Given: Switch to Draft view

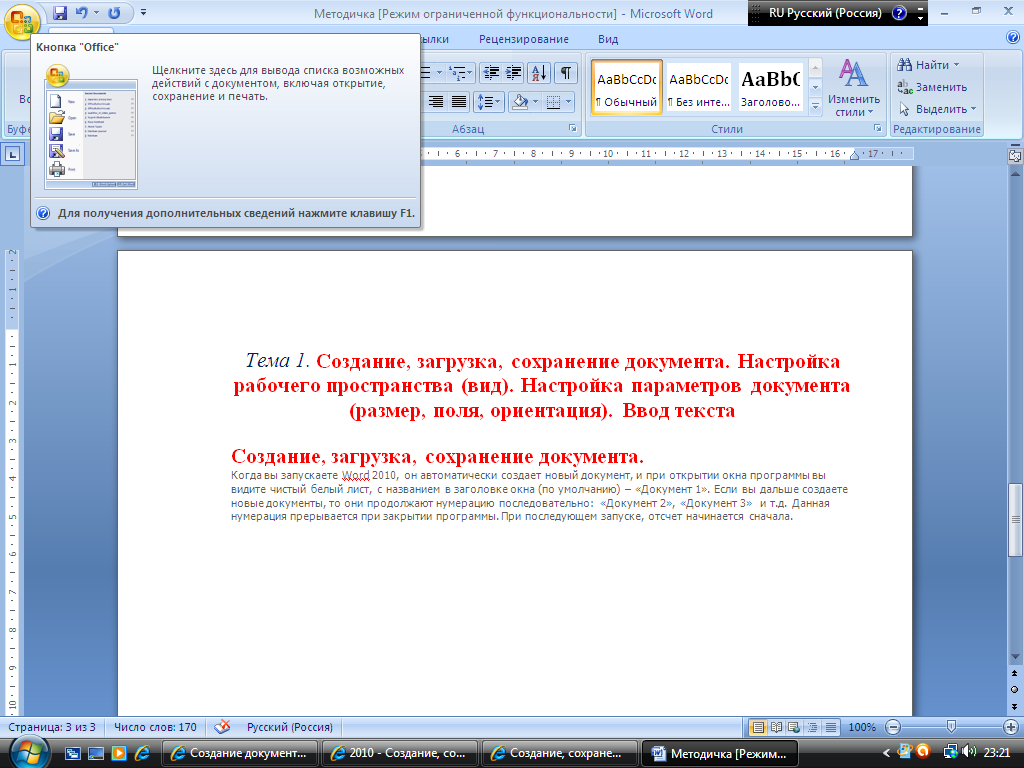Looking at the screenshot, I should 831,727.
